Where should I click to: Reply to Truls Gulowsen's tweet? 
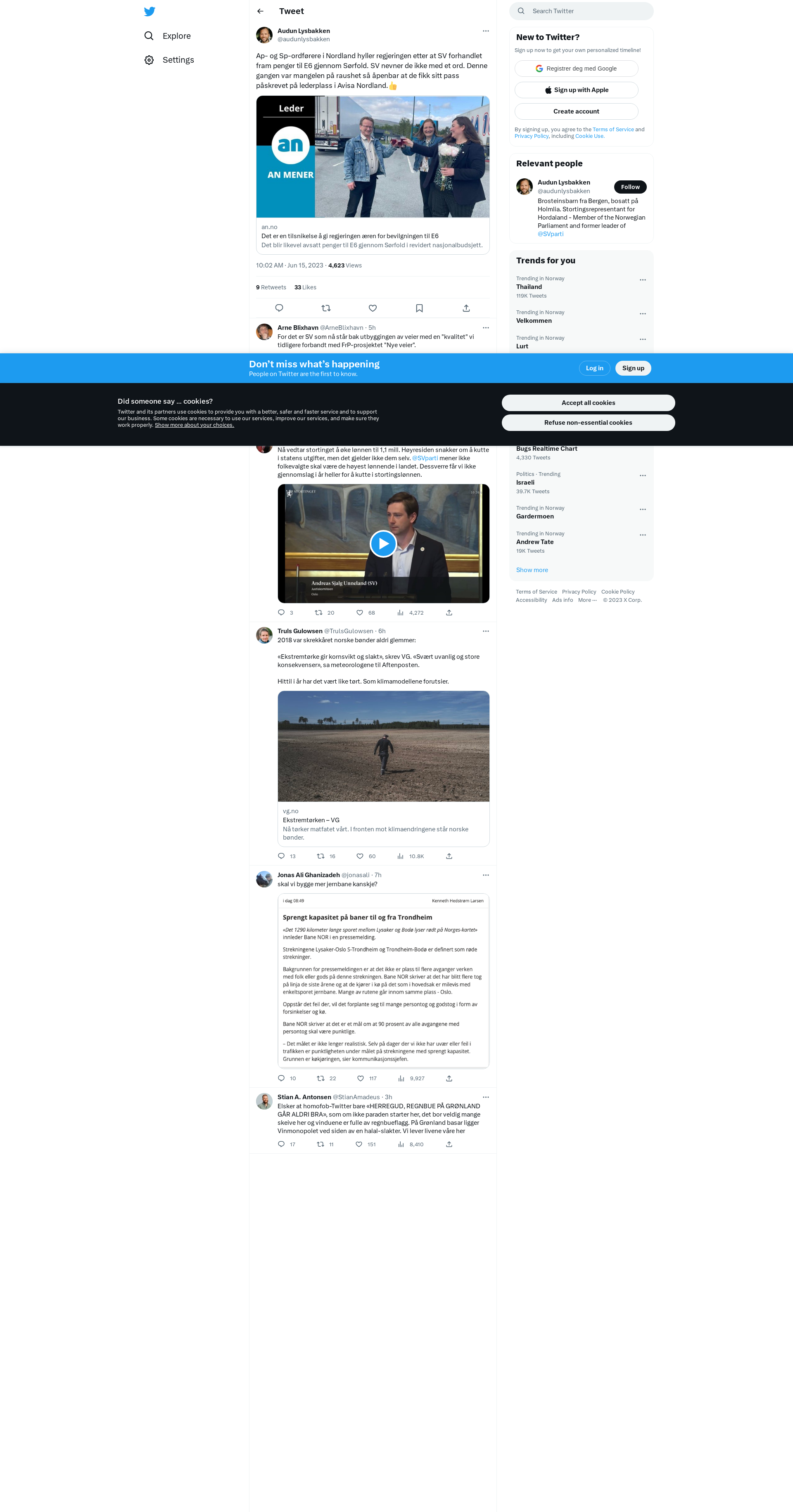coord(281,857)
